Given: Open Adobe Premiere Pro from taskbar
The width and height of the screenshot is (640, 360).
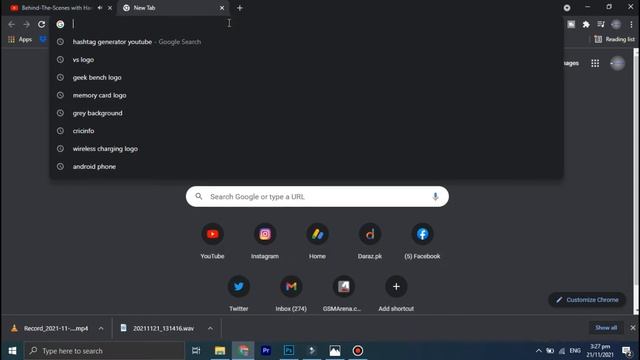Looking at the screenshot, I should [266, 351].
